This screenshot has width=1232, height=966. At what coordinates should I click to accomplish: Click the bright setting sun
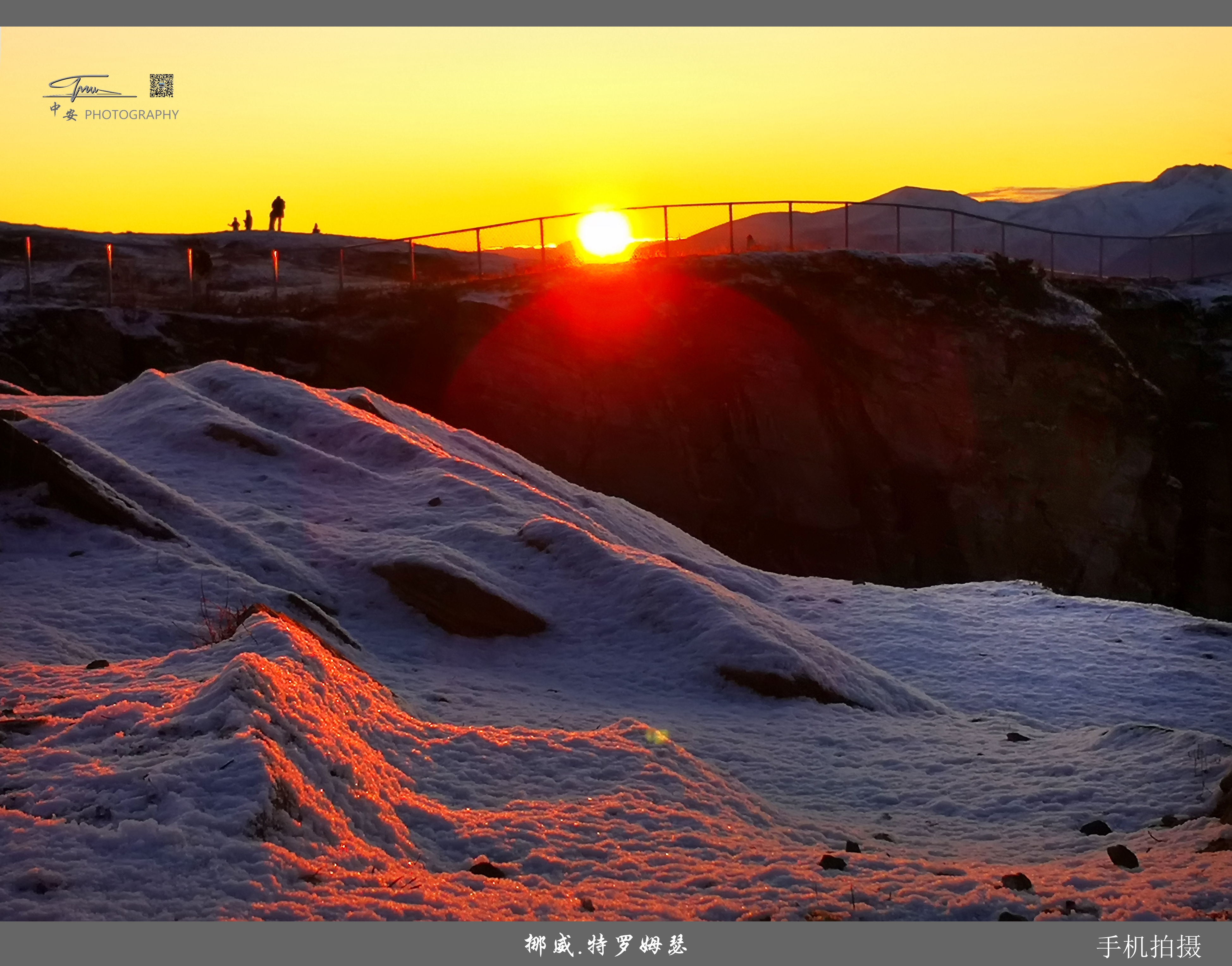pyautogui.click(x=604, y=233)
